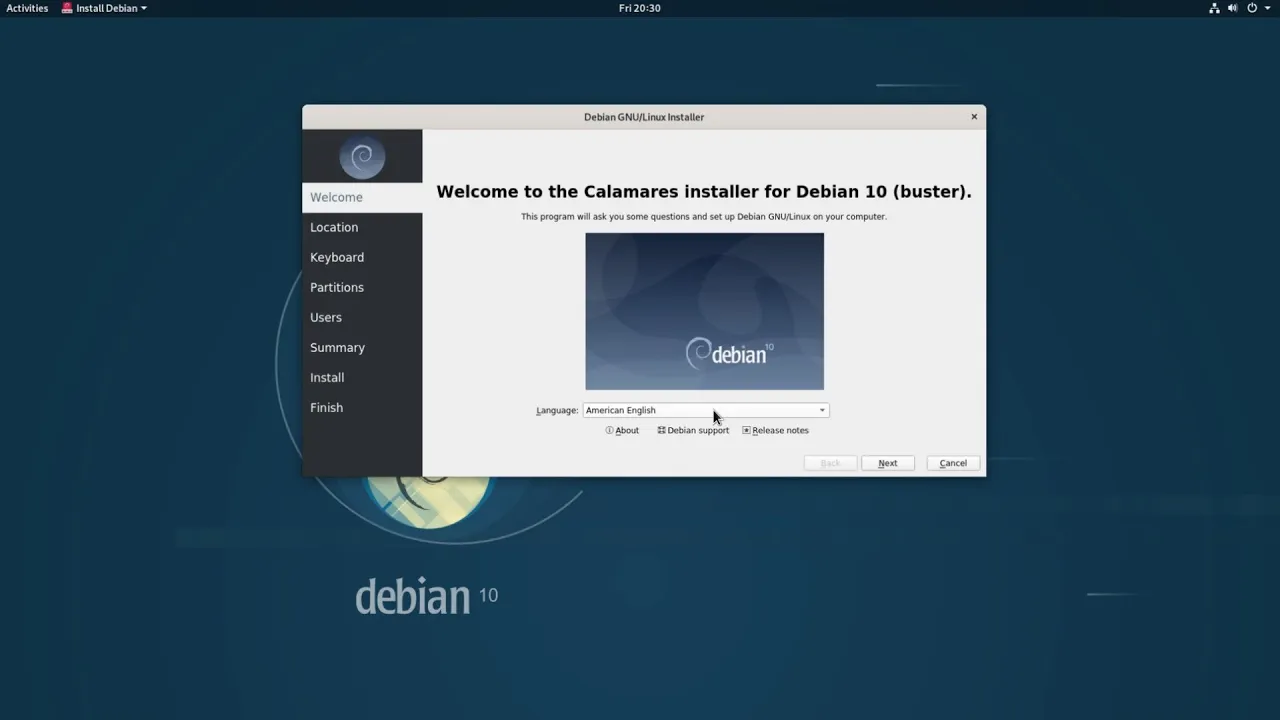The height and width of the screenshot is (720, 1280).
Task: Select the Install step in sidebar
Action: click(x=362, y=377)
